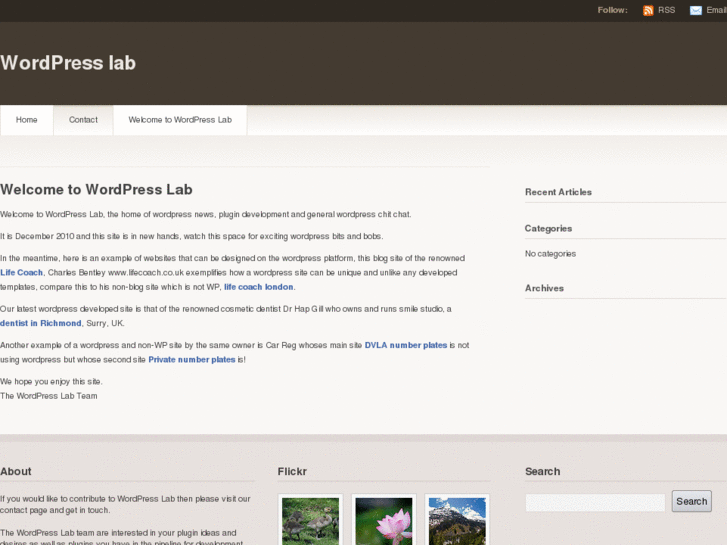Viewport: 727px width, 545px height.
Task: Open the Flickr pink lotus thumbnail
Action: tap(383, 519)
